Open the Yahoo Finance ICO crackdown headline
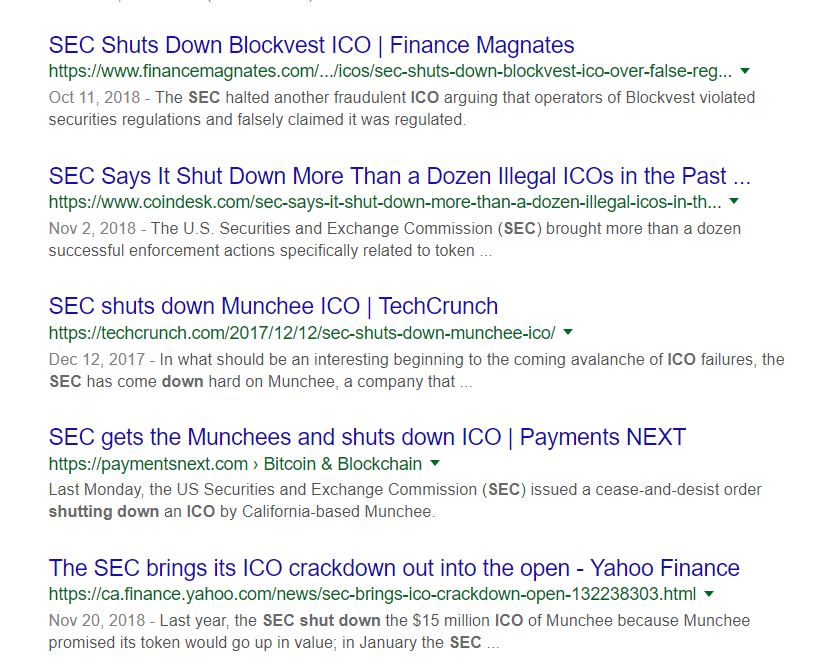Viewport: 834px width, 670px height. tap(394, 568)
